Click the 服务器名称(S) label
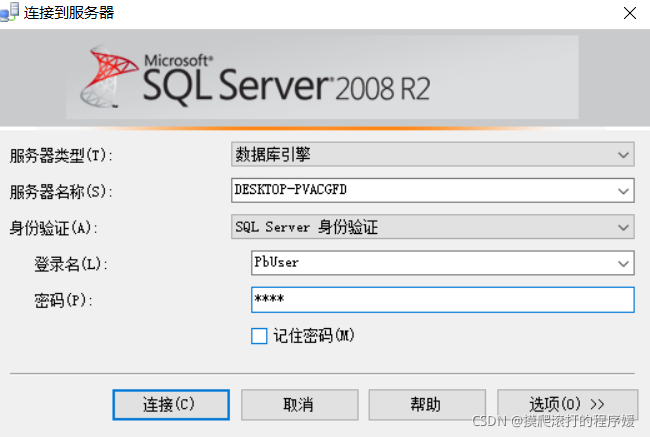This screenshot has width=650, height=437. pos(61,192)
